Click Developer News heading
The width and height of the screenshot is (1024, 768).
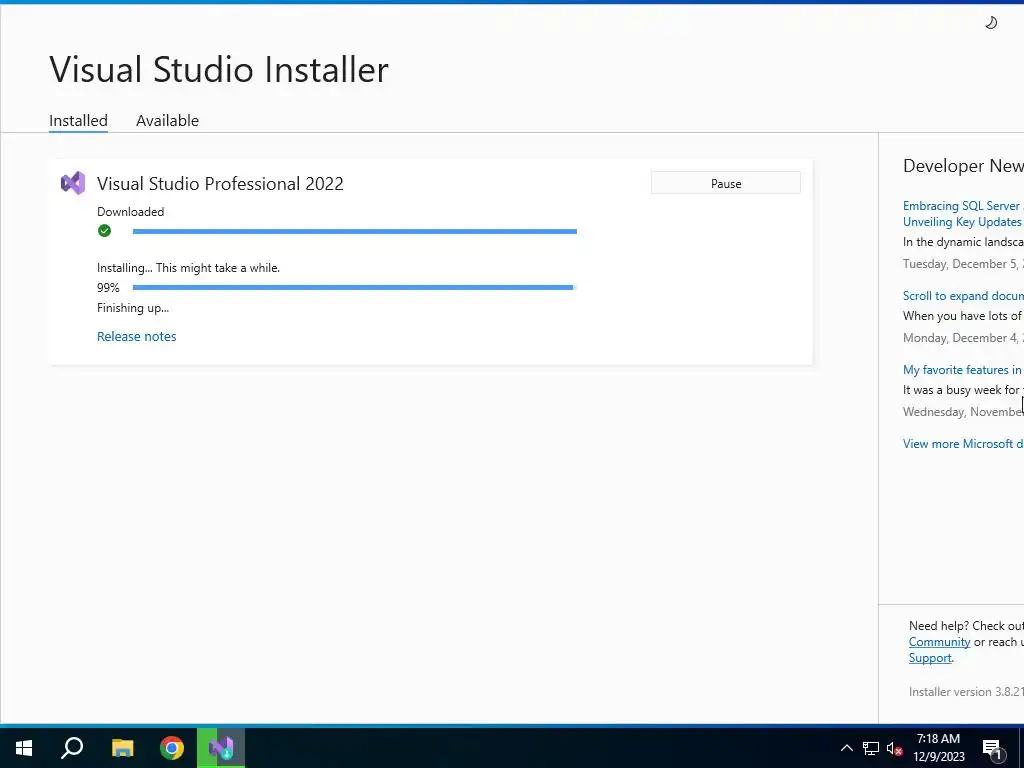tap(963, 166)
